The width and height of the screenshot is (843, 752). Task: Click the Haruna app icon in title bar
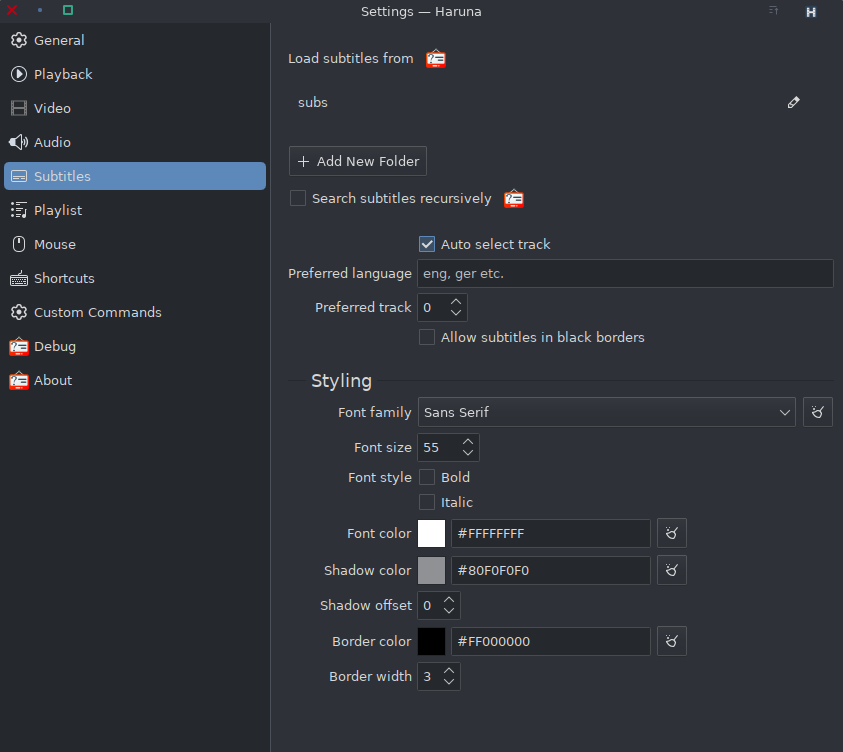(811, 12)
